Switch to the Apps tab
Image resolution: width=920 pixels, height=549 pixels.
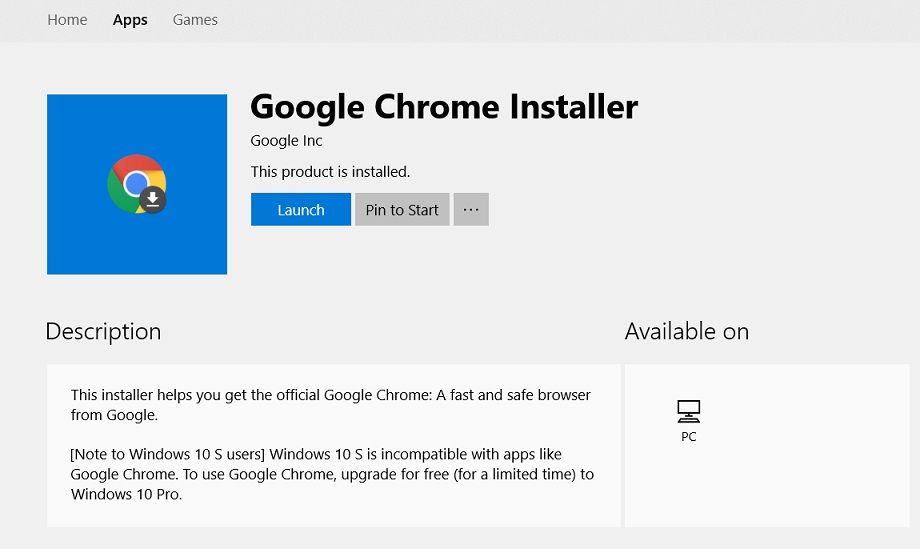pyautogui.click(x=130, y=20)
